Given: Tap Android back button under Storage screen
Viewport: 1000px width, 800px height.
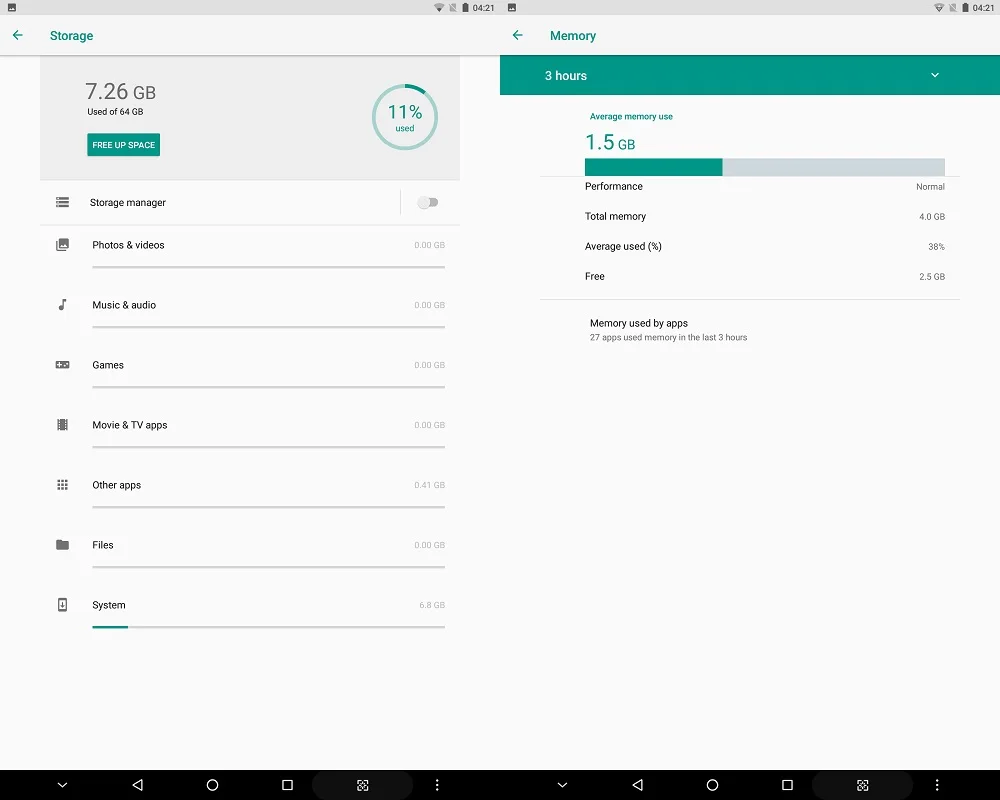Looking at the screenshot, I should (138, 785).
